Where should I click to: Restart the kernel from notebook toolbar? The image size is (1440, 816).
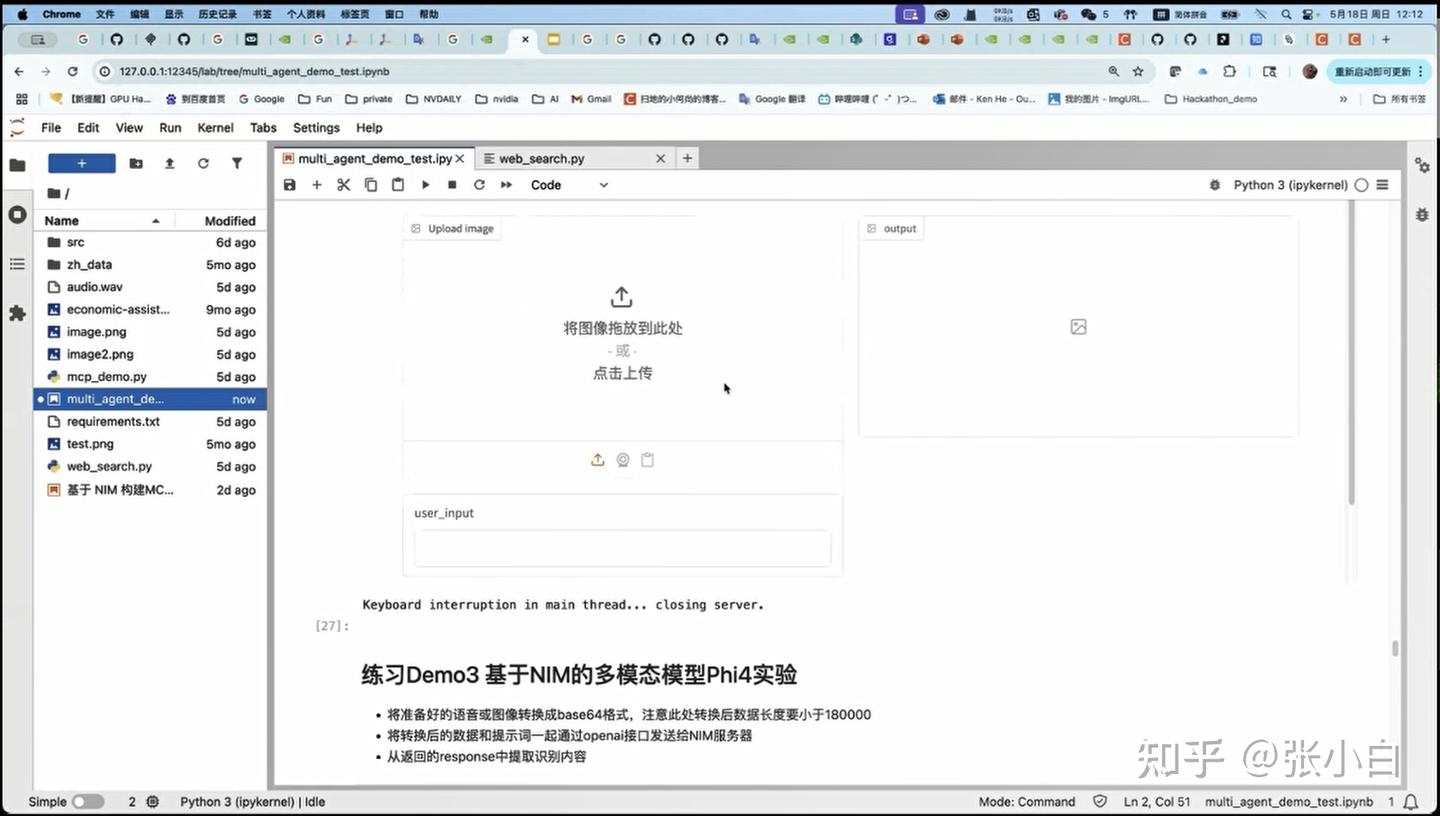479,185
